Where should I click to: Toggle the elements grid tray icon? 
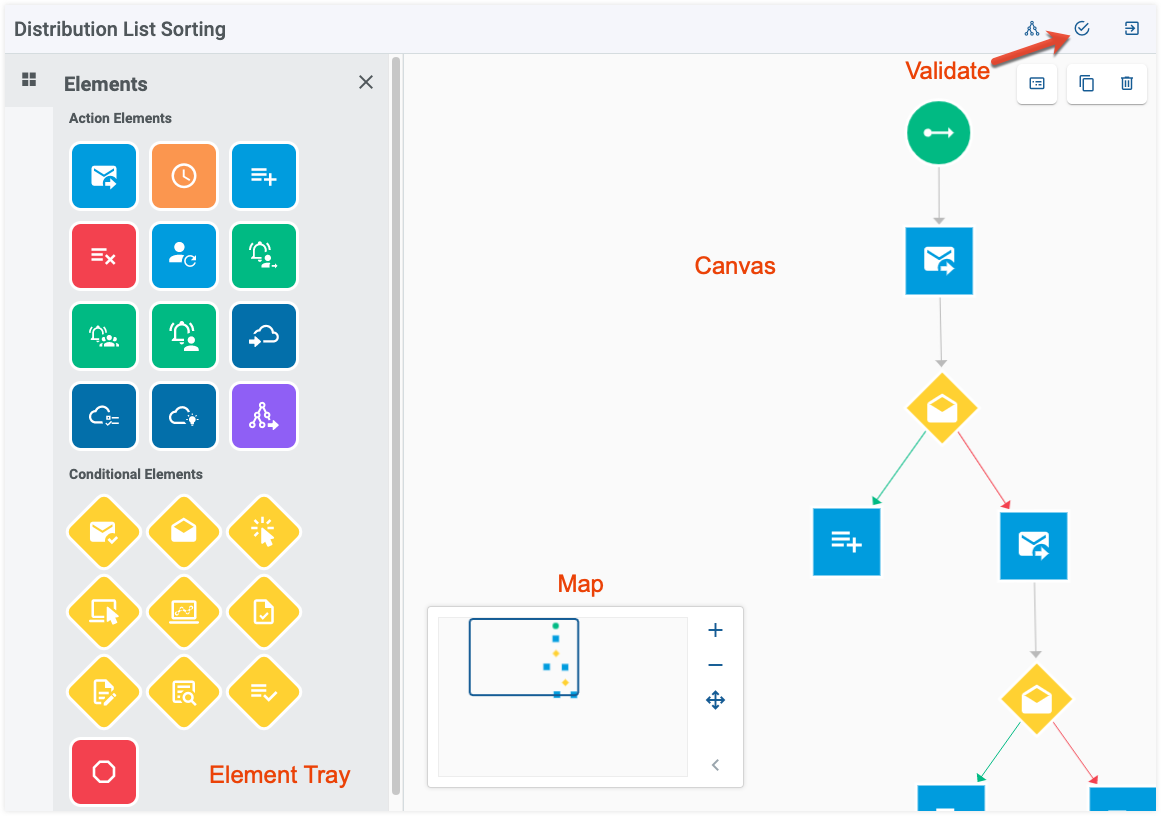point(29,79)
